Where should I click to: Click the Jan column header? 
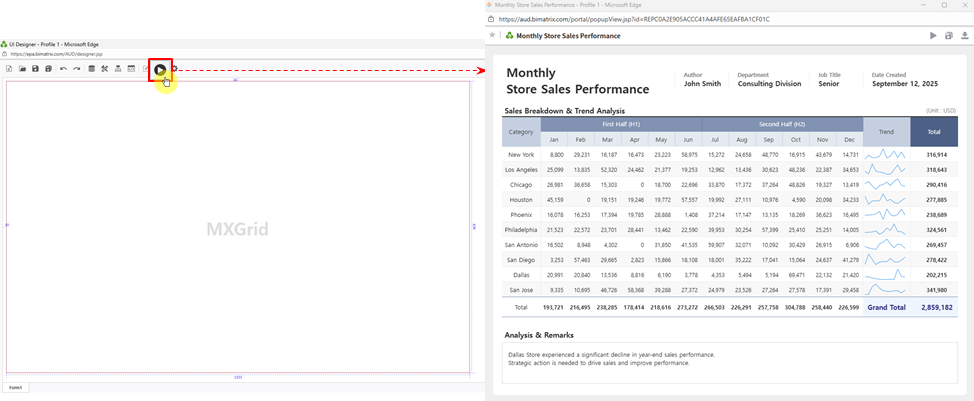tap(554, 140)
